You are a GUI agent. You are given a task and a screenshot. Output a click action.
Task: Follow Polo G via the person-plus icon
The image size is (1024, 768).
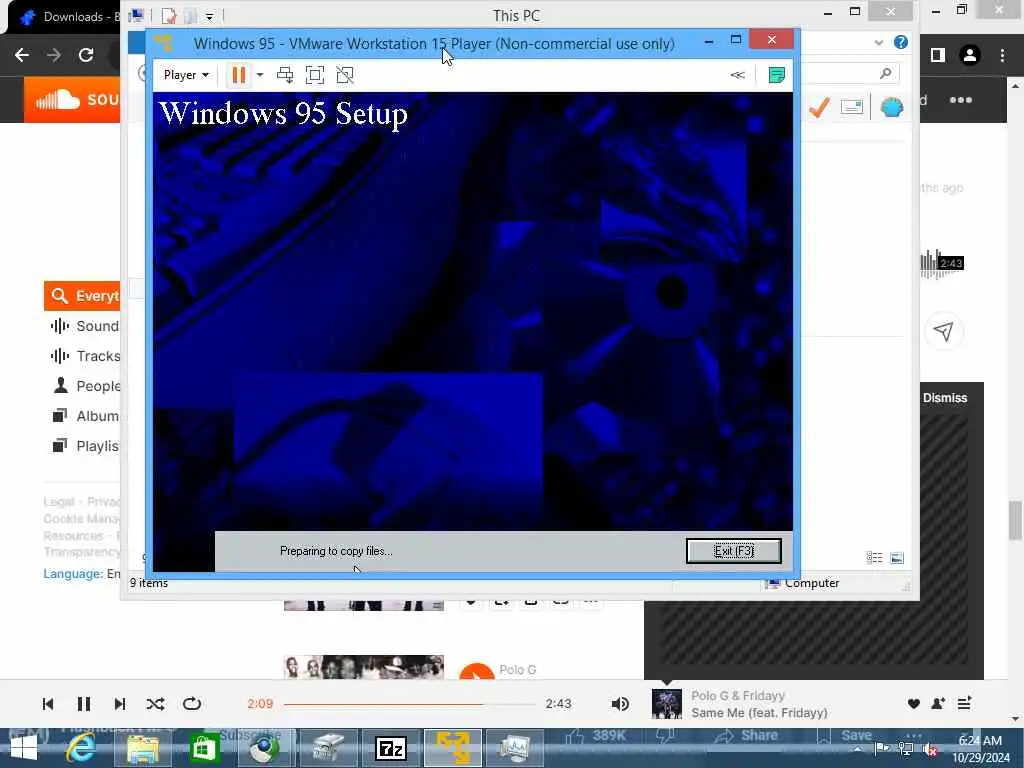pyautogui.click(x=938, y=703)
